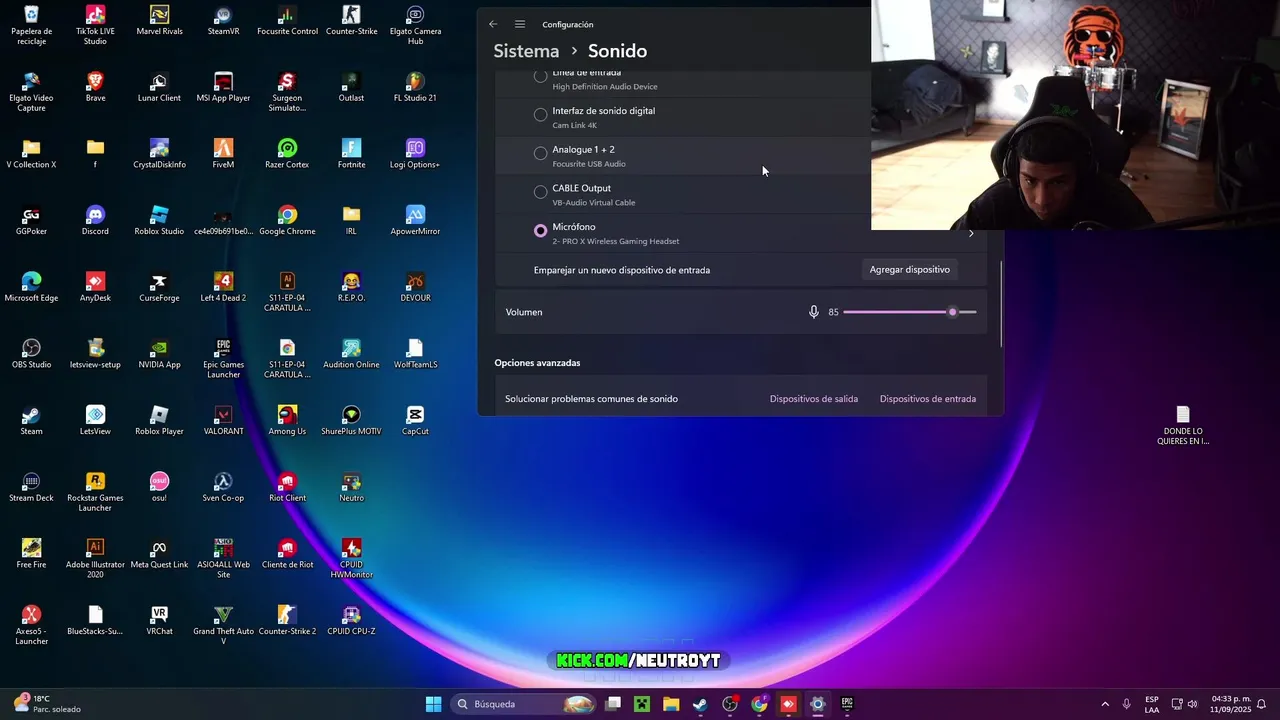Show hidden system tray icons

(x=1105, y=704)
